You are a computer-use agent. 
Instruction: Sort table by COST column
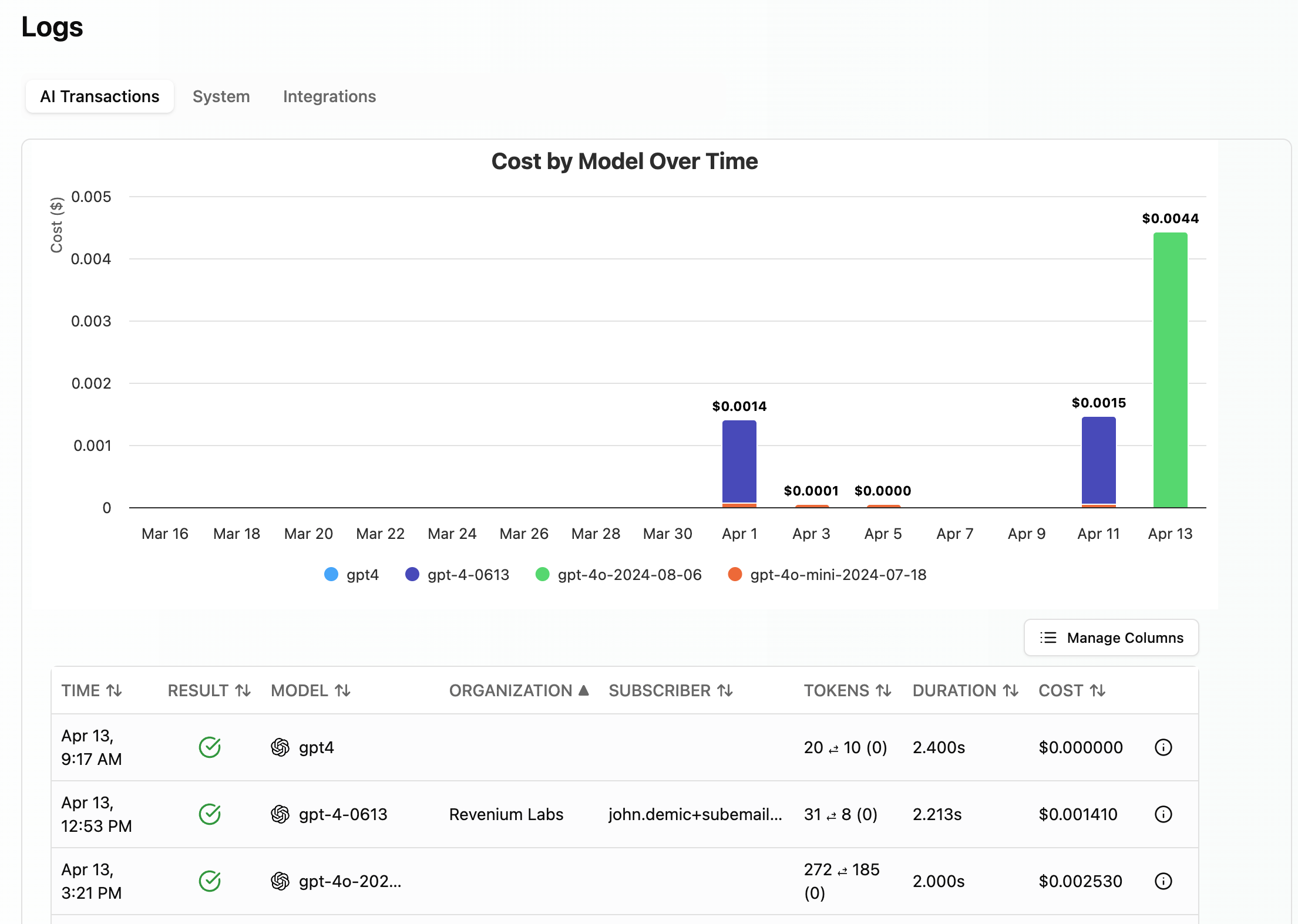coord(1072,690)
